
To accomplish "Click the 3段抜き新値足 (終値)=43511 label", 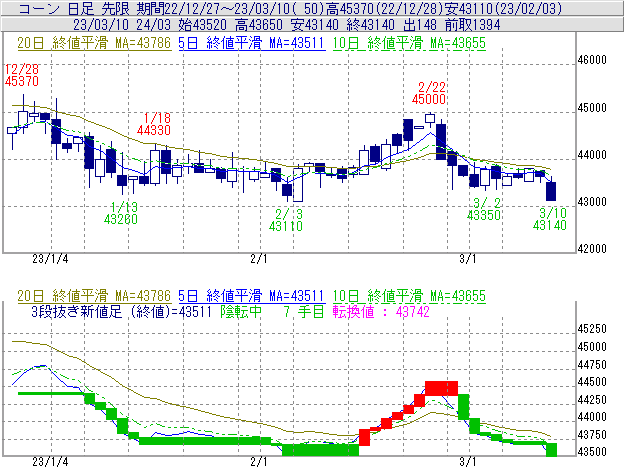I will pos(121,311).
